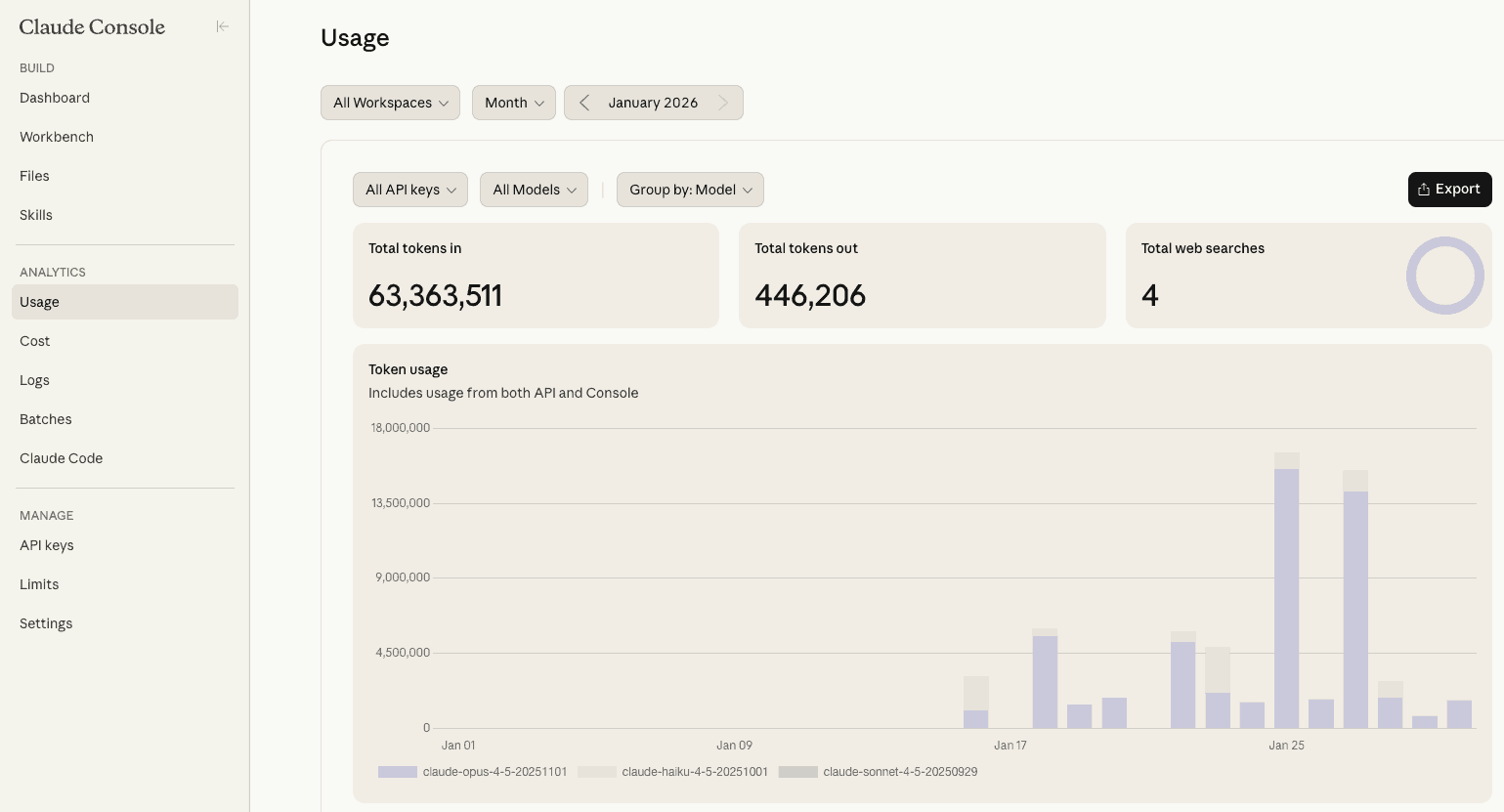The height and width of the screenshot is (812, 1504).
Task: Open the All API keys filter
Action: pyautogui.click(x=410, y=190)
